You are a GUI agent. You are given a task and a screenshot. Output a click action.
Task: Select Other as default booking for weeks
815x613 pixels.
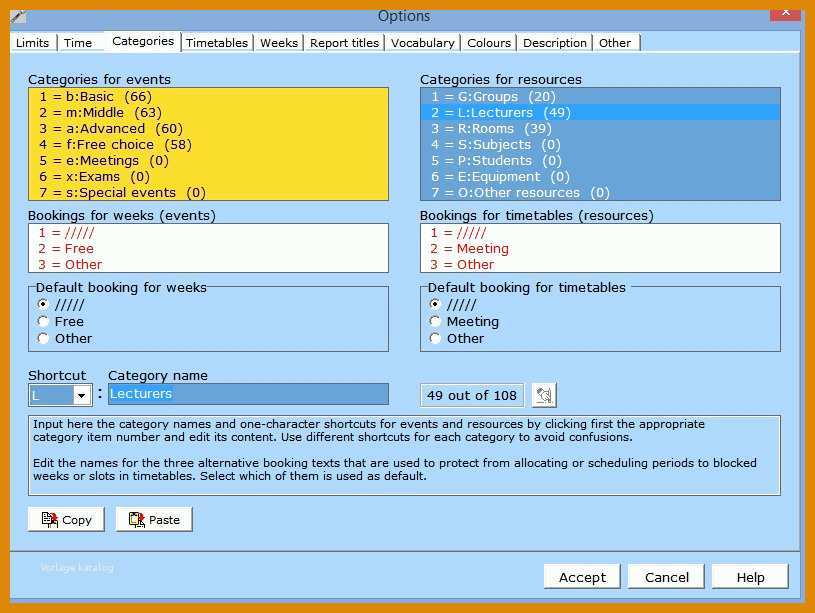click(x=43, y=338)
